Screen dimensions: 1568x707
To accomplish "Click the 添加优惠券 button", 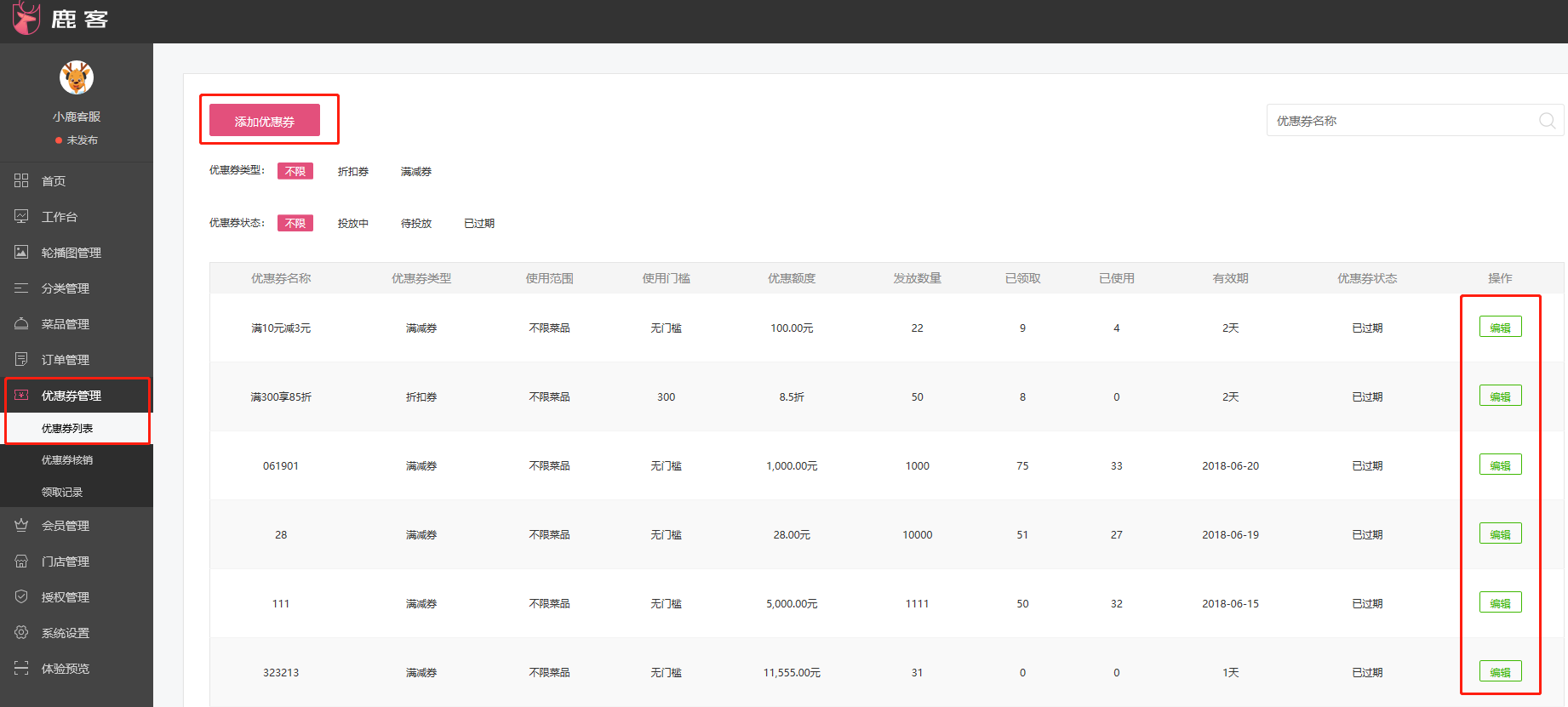I will click(x=265, y=121).
